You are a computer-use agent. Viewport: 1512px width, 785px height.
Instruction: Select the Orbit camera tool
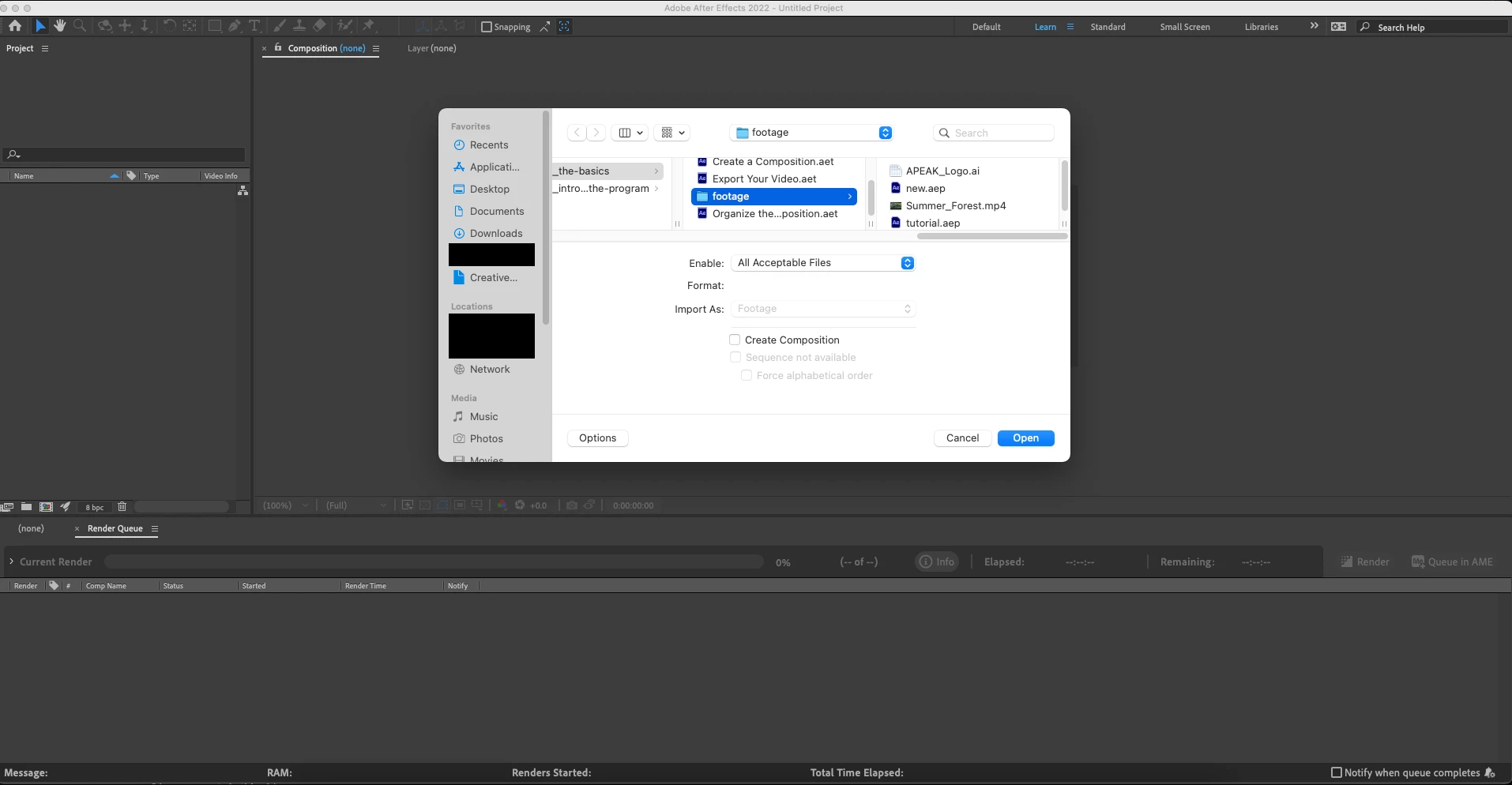pos(104,26)
